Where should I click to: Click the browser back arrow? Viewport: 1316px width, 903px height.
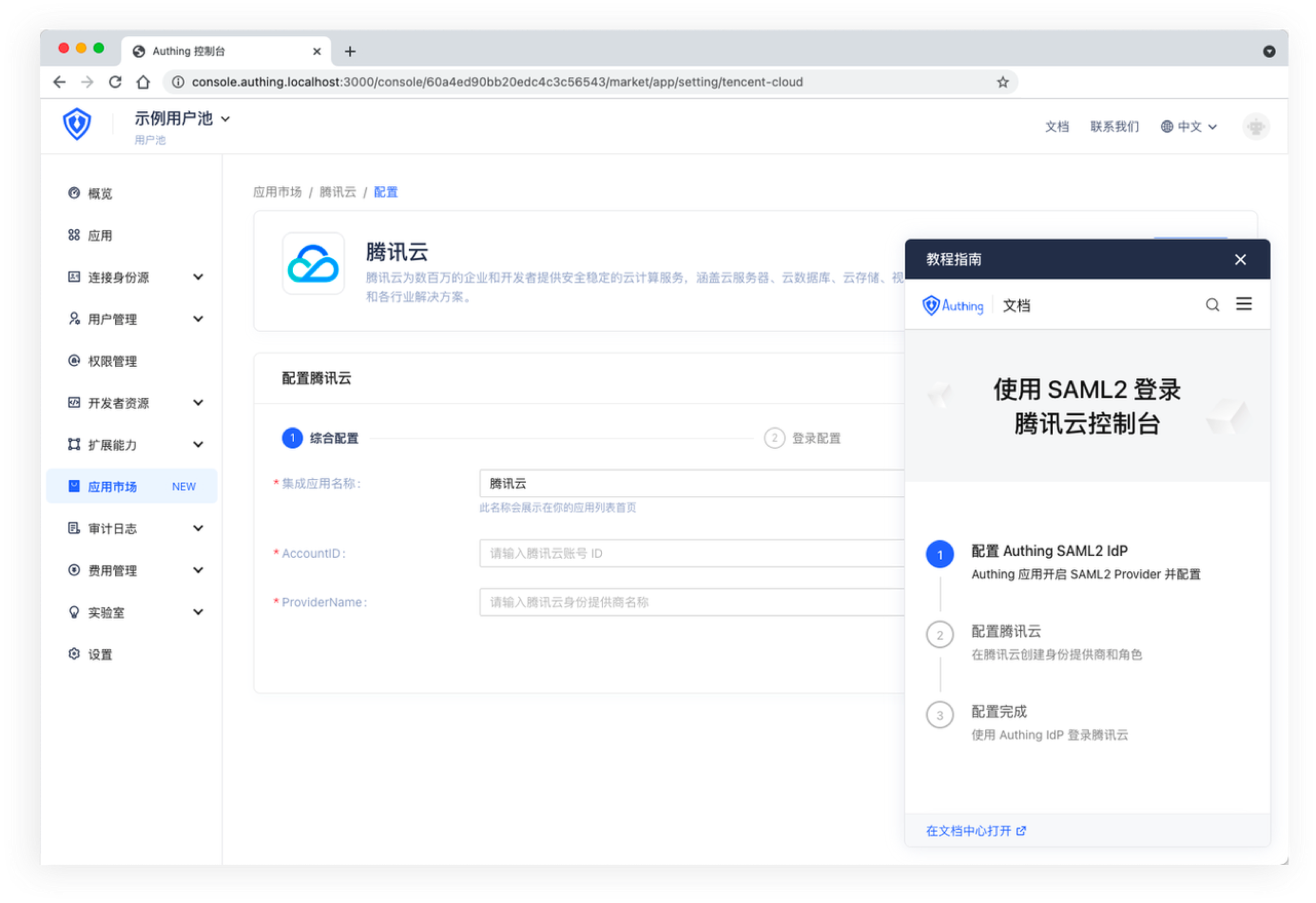pos(59,82)
